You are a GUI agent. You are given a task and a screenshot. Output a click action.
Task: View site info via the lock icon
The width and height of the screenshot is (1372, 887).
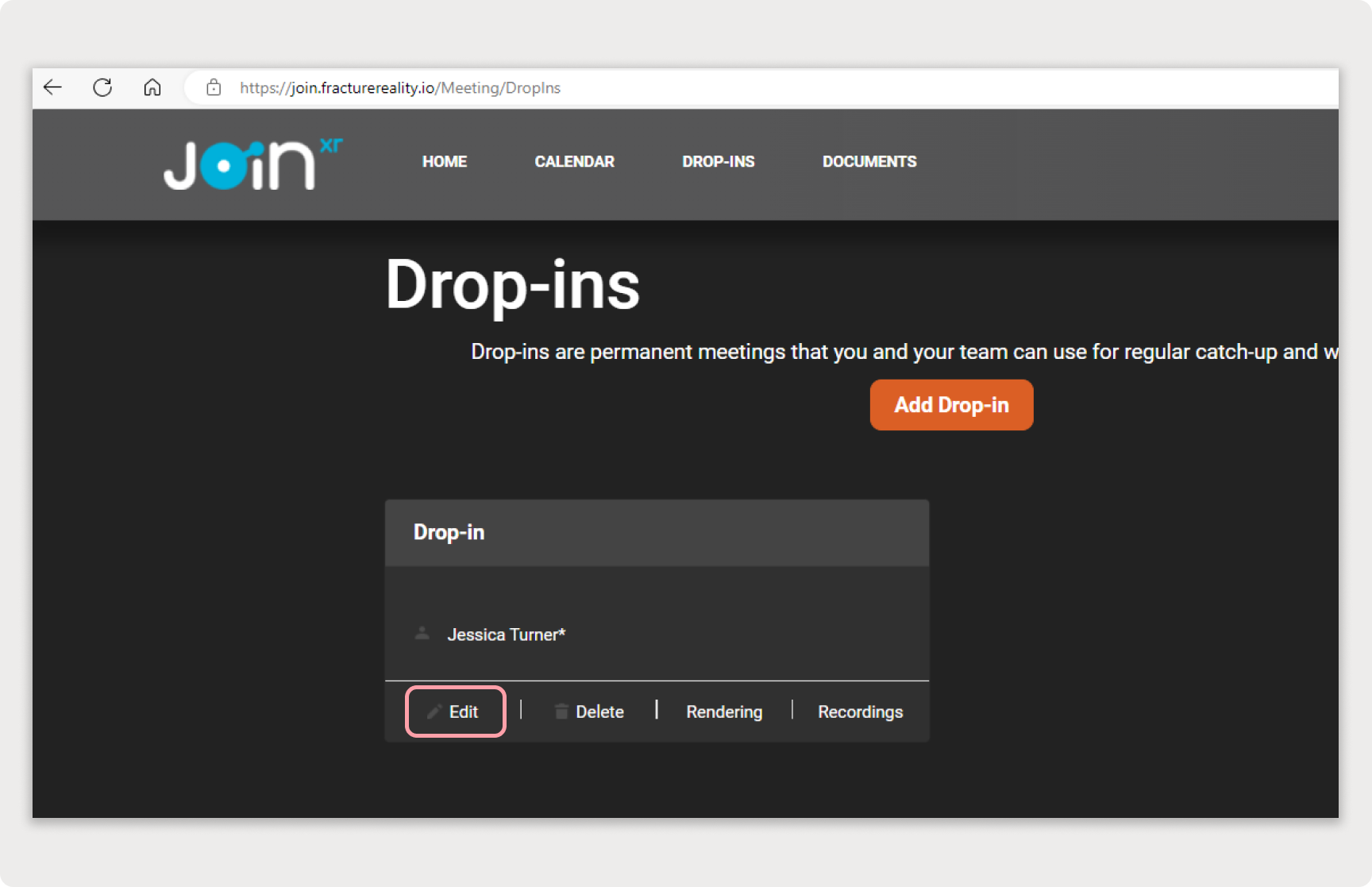pos(214,87)
